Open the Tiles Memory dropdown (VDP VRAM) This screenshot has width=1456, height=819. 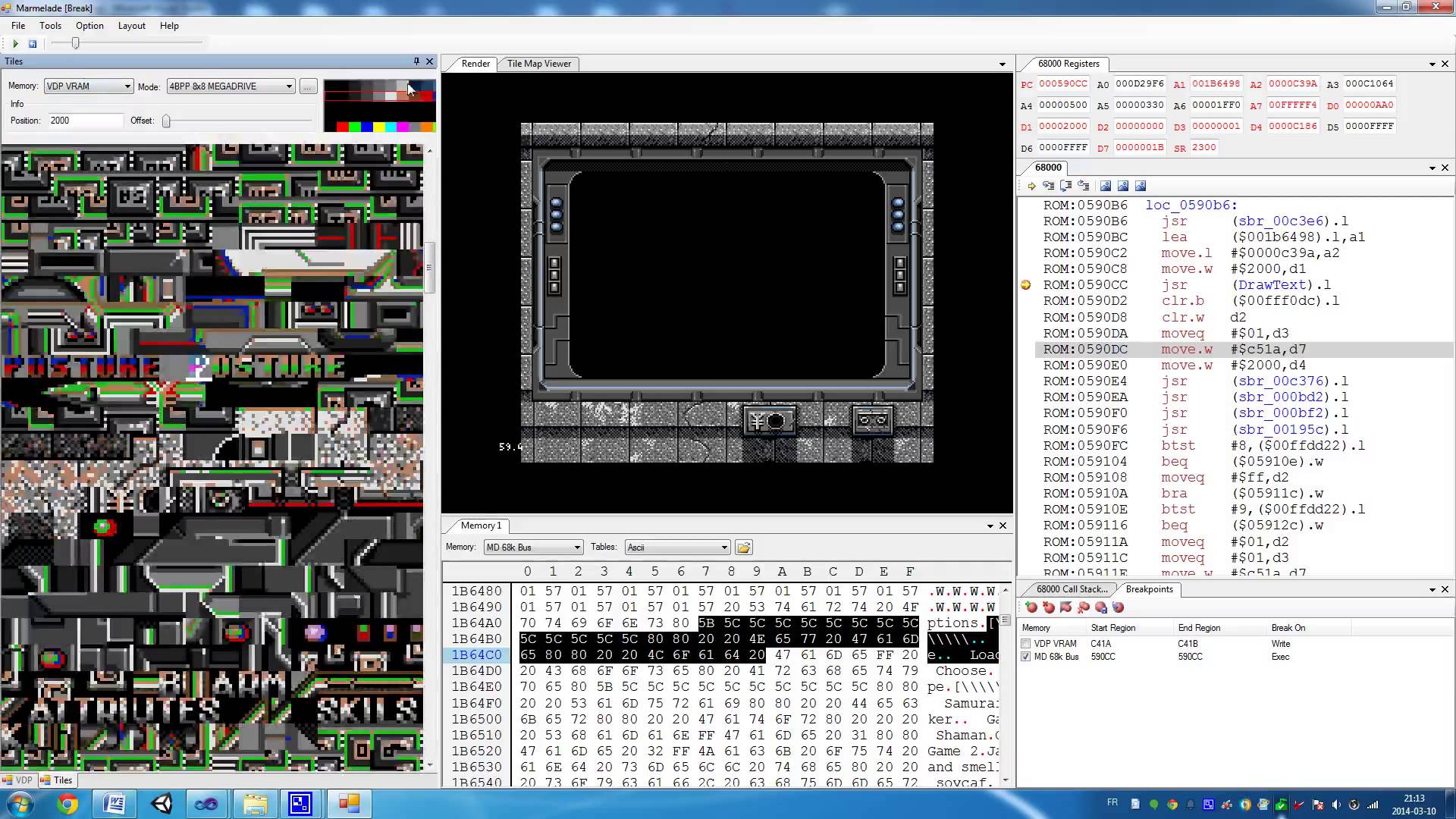click(89, 86)
